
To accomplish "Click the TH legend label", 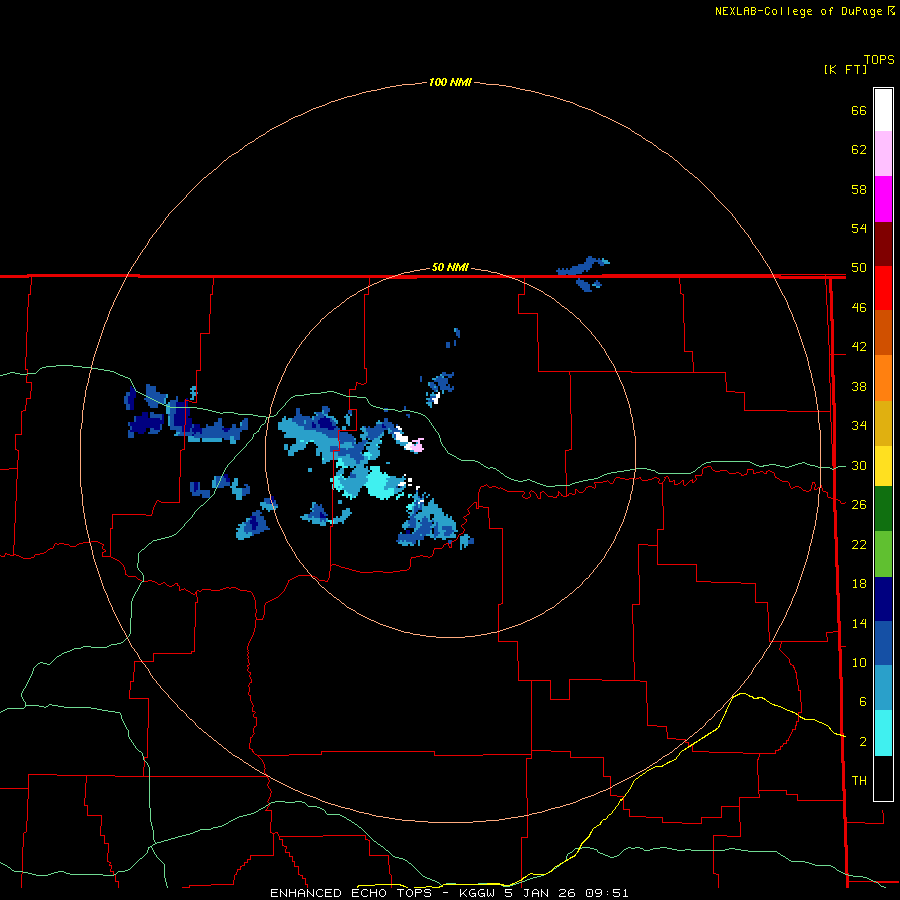I will [x=859, y=781].
